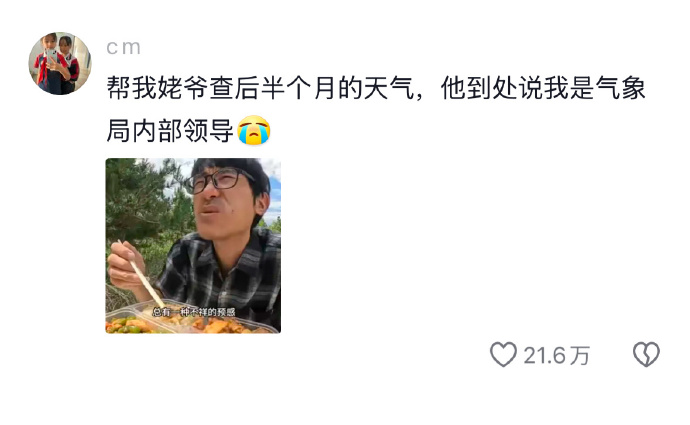The width and height of the screenshot is (690, 425).
Task: Like the comment with the heart icon
Action: (x=503, y=355)
